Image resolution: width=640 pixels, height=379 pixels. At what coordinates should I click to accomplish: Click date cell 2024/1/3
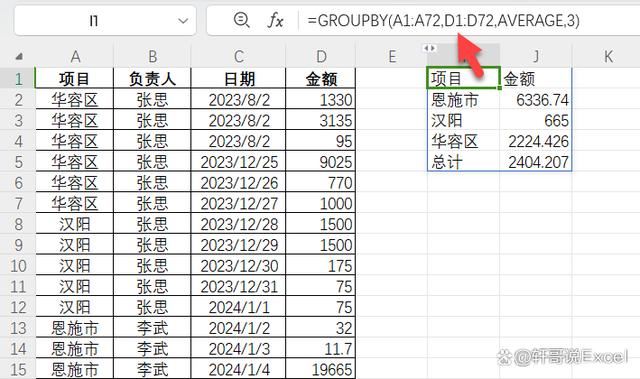click(238, 349)
